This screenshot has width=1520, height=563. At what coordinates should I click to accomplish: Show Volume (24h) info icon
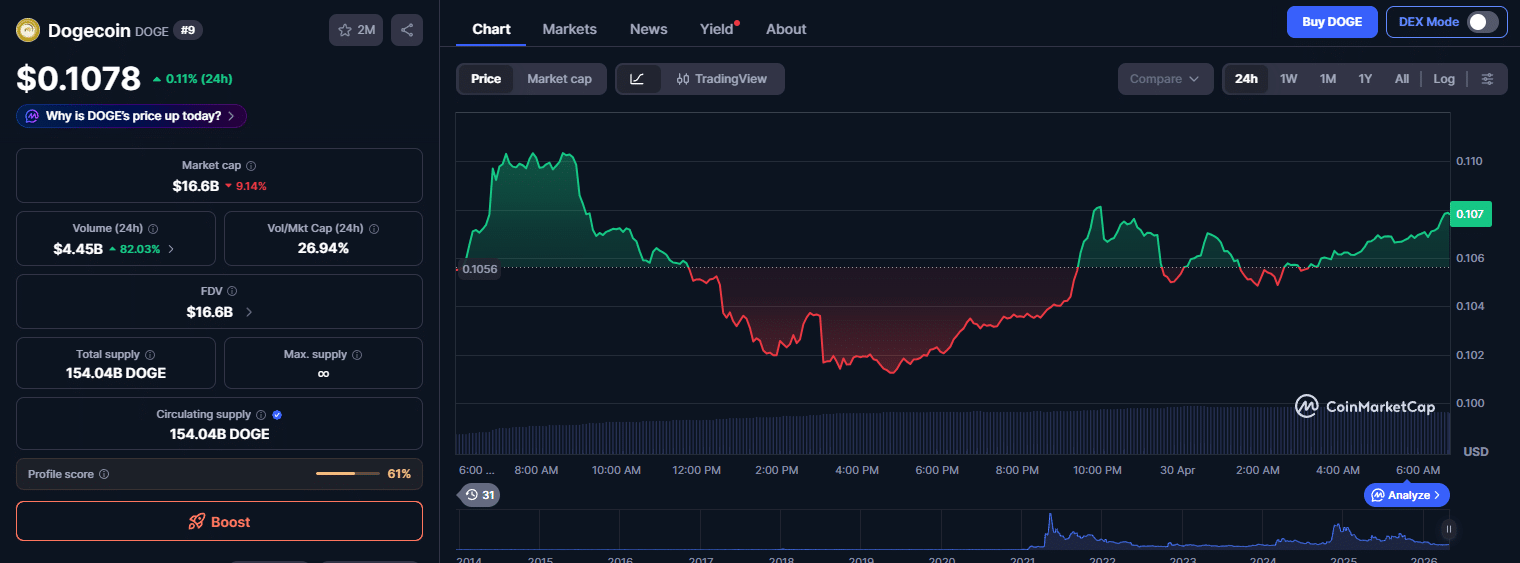click(153, 228)
